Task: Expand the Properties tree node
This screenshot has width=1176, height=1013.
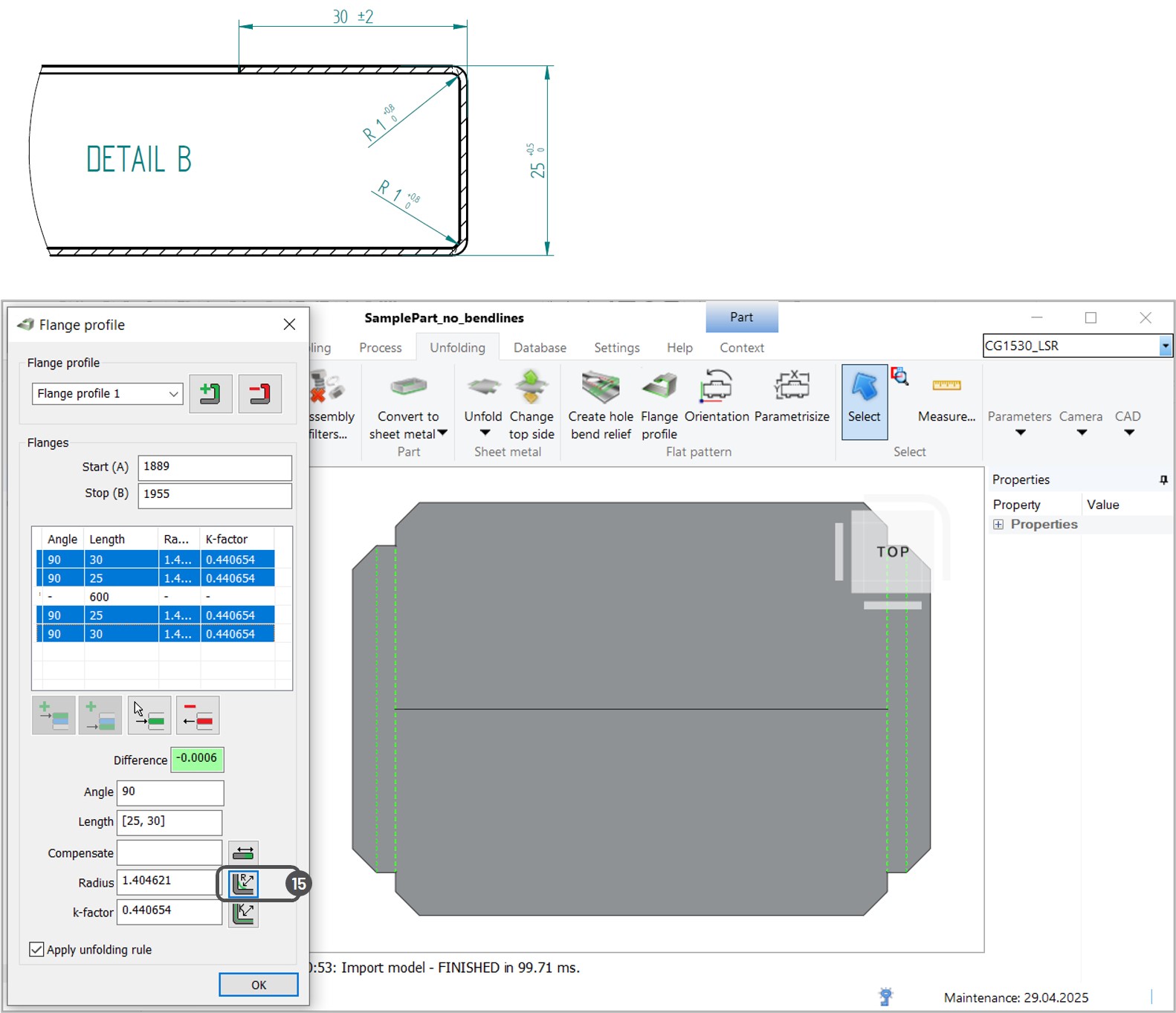Action: click(x=998, y=525)
